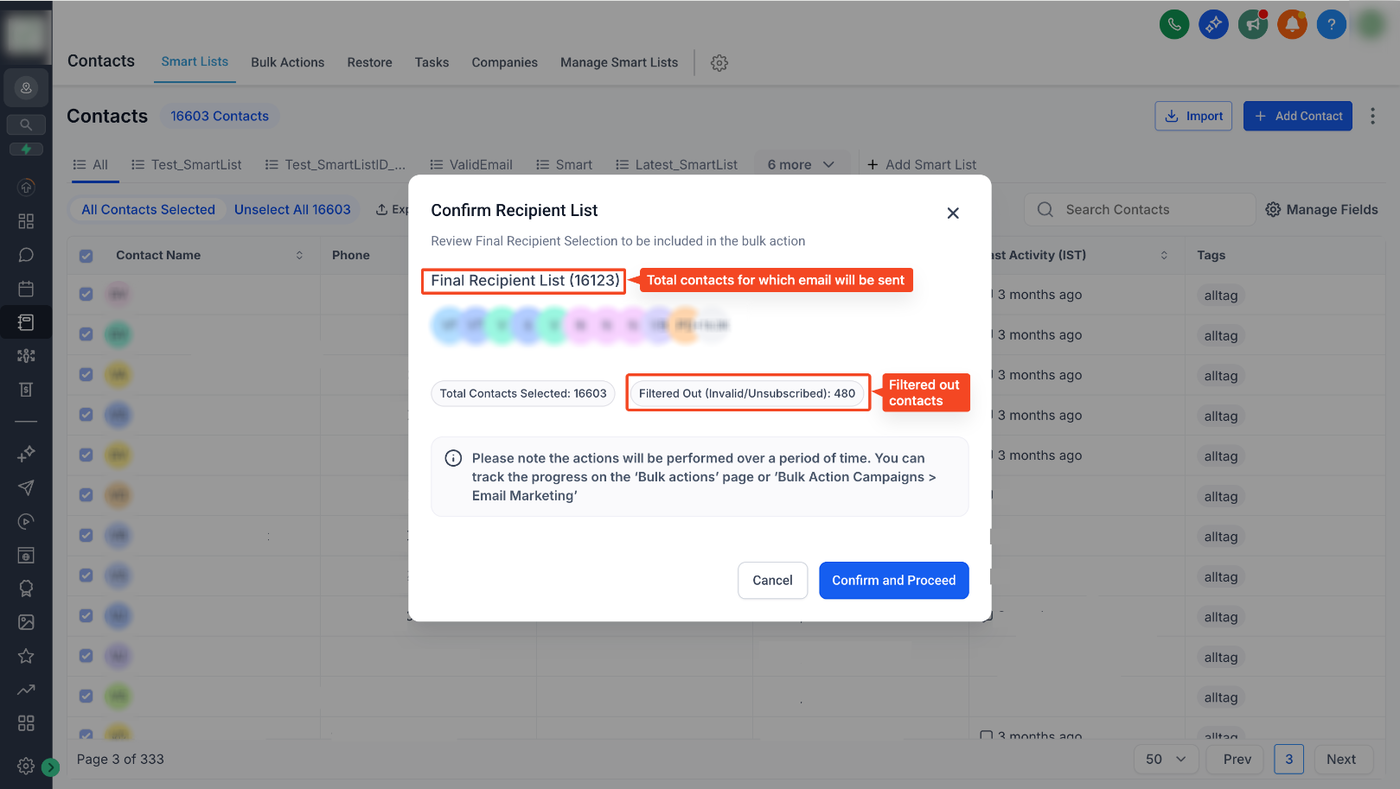Open the sidebar reputation star icon

[x=26, y=656]
